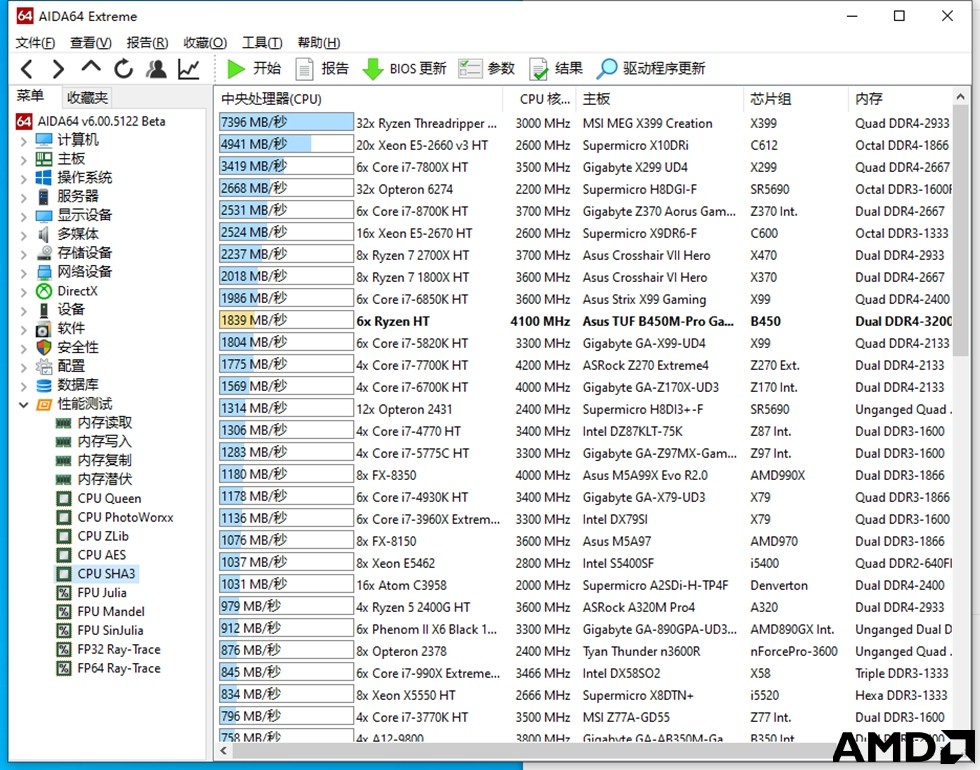Sort by 芯片组 column header
980x770 pixels.
(796, 99)
